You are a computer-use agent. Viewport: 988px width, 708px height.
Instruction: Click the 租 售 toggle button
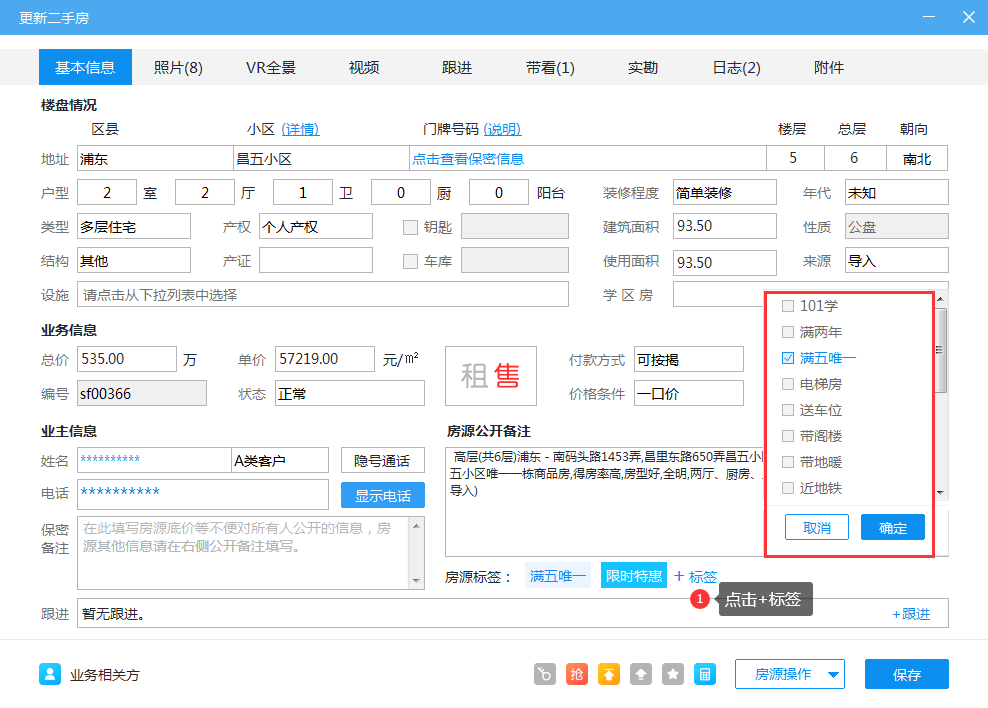(x=491, y=376)
